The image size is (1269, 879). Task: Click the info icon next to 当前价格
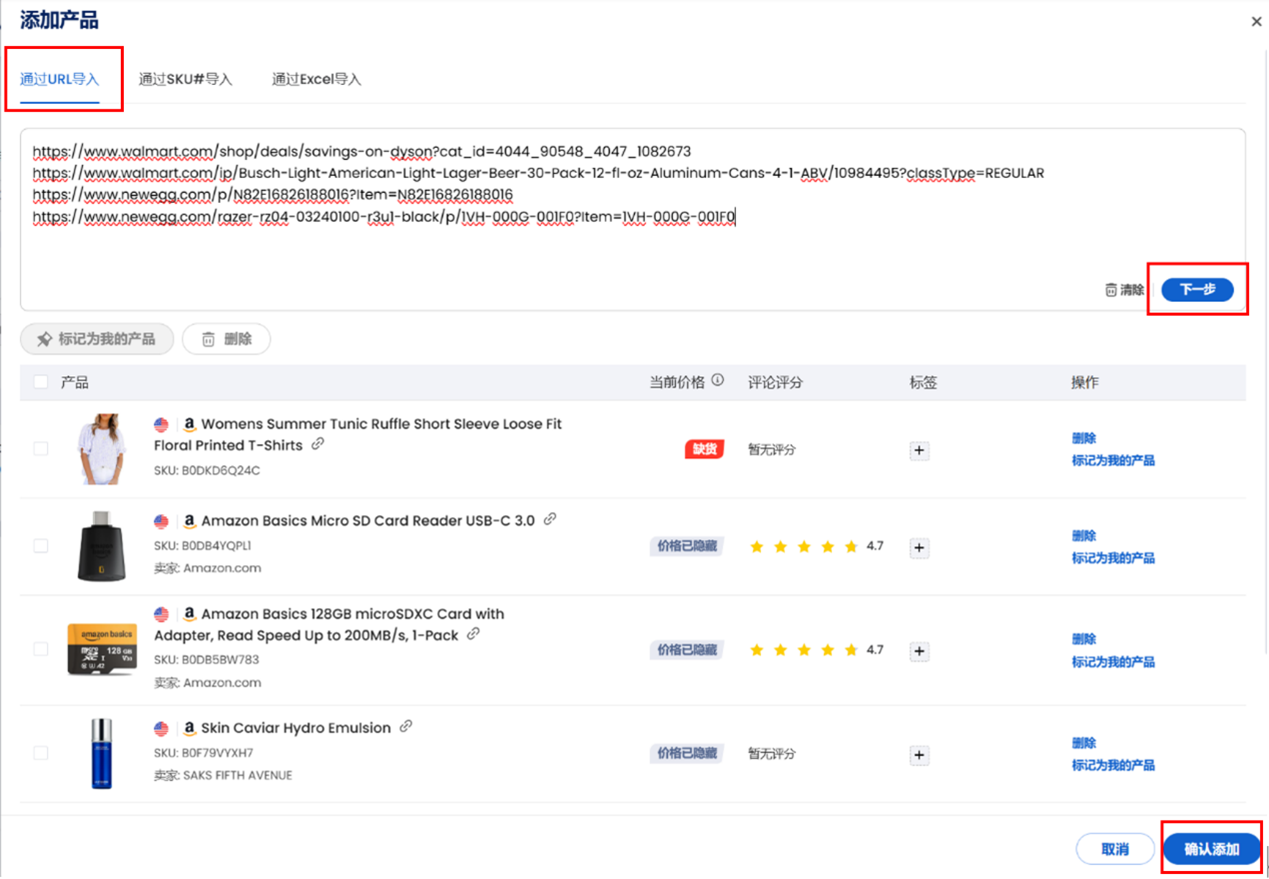[x=718, y=381]
